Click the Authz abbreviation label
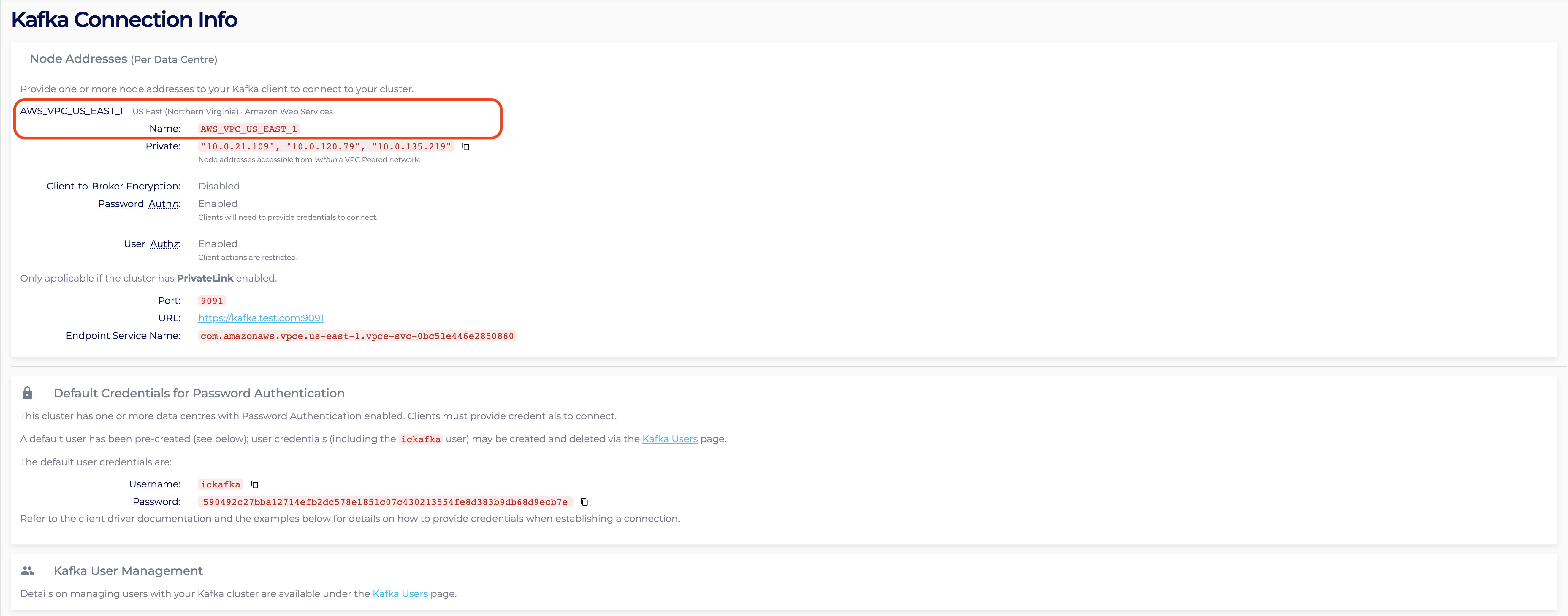The width and height of the screenshot is (1568, 616). click(x=165, y=244)
